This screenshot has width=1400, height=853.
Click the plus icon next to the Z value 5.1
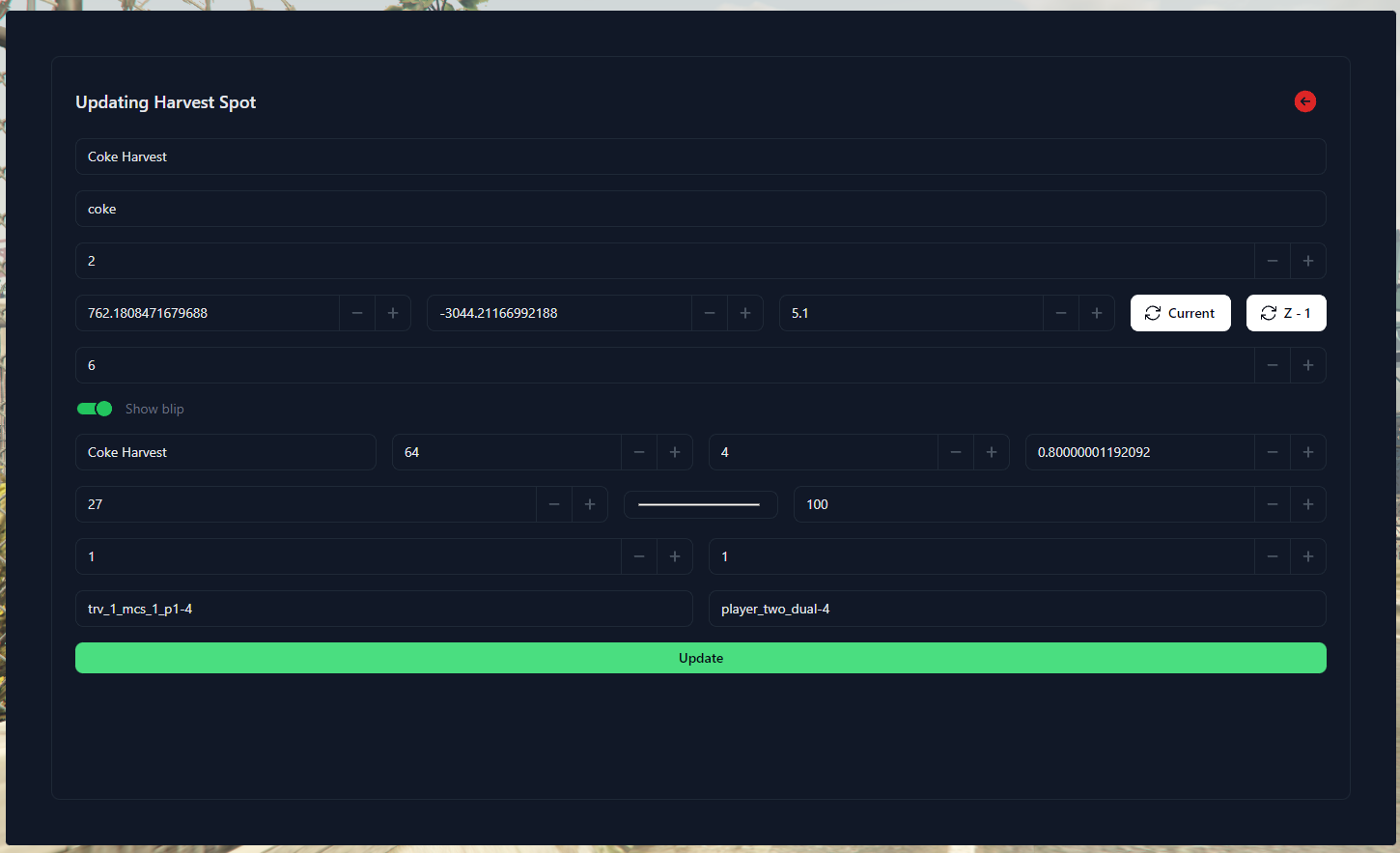pos(1096,312)
